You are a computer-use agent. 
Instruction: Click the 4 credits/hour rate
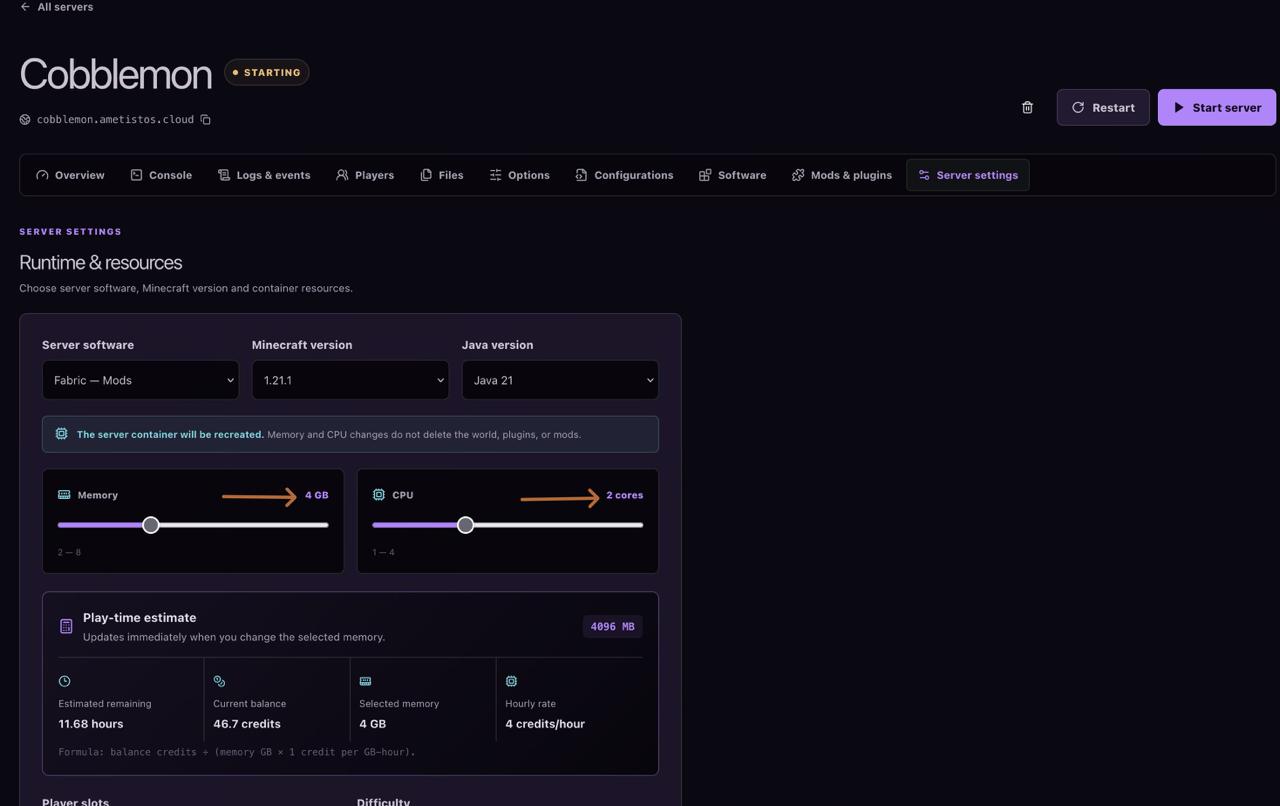point(545,724)
